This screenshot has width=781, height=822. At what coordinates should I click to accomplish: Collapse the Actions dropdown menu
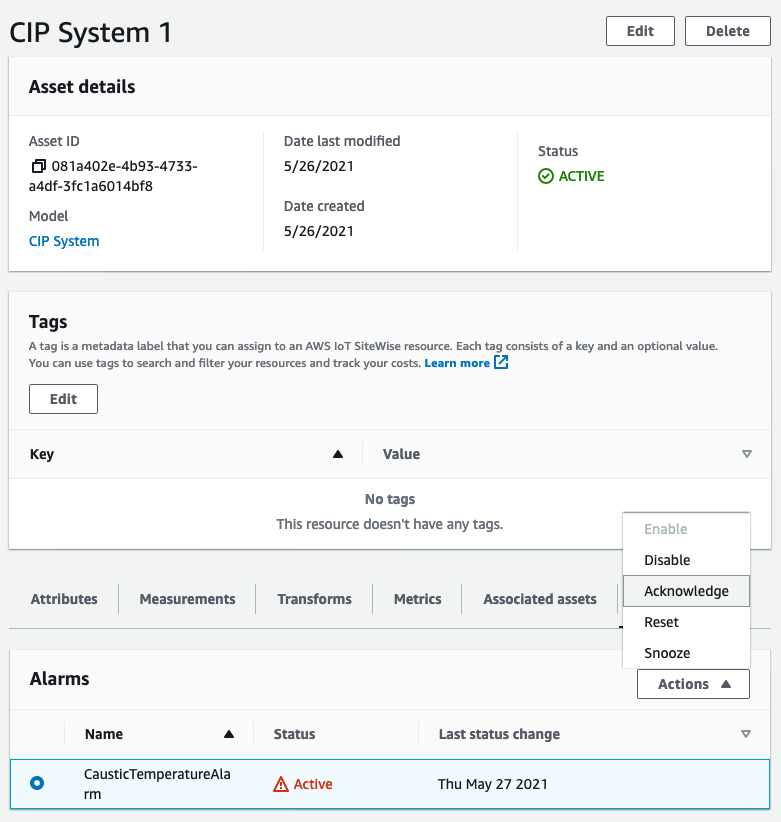[x=693, y=684]
